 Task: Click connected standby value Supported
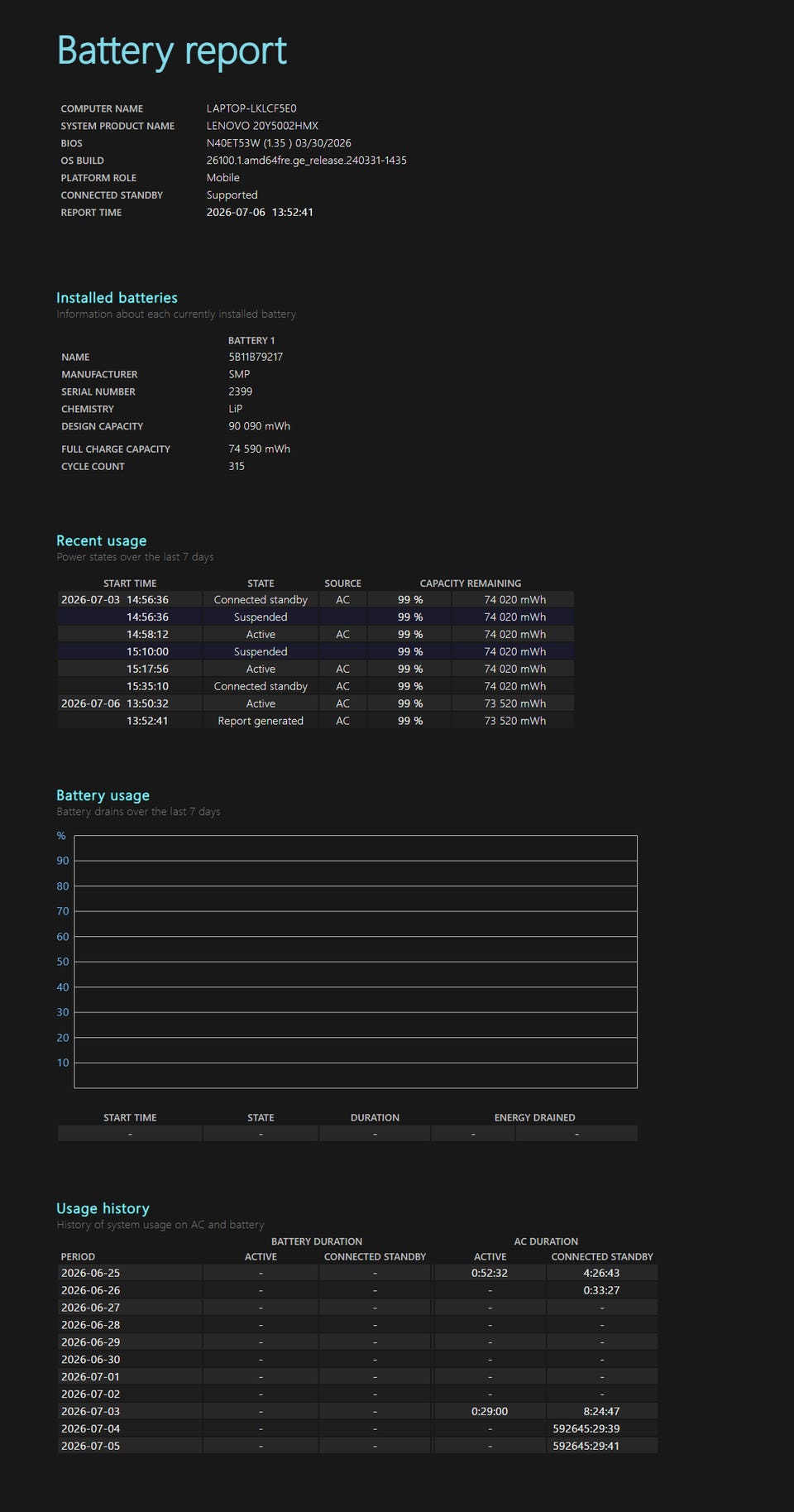(232, 195)
